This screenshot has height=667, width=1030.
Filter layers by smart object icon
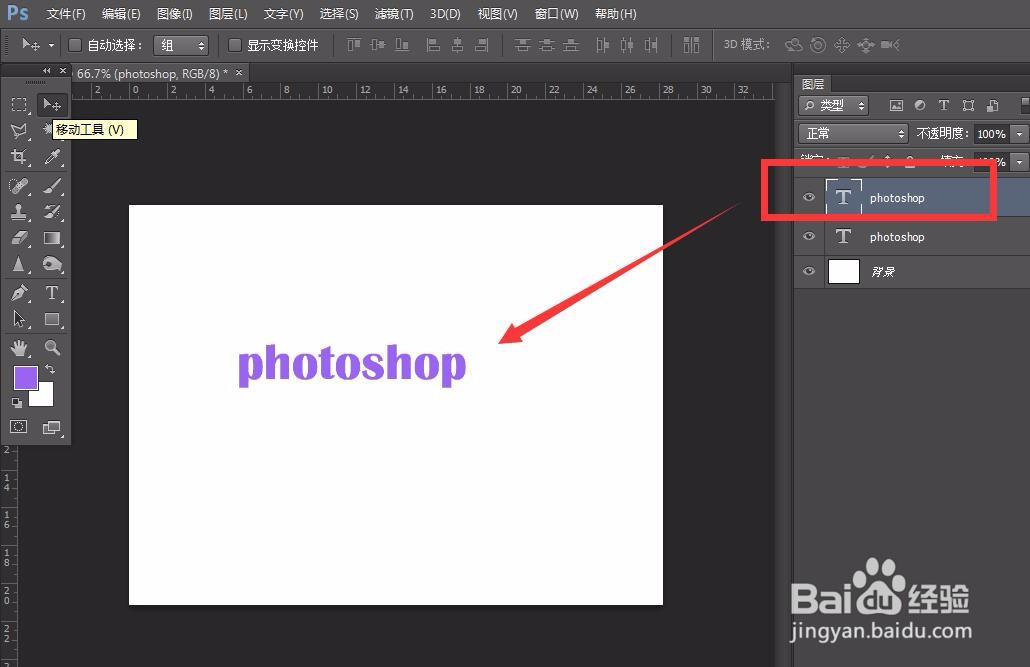(993, 105)
